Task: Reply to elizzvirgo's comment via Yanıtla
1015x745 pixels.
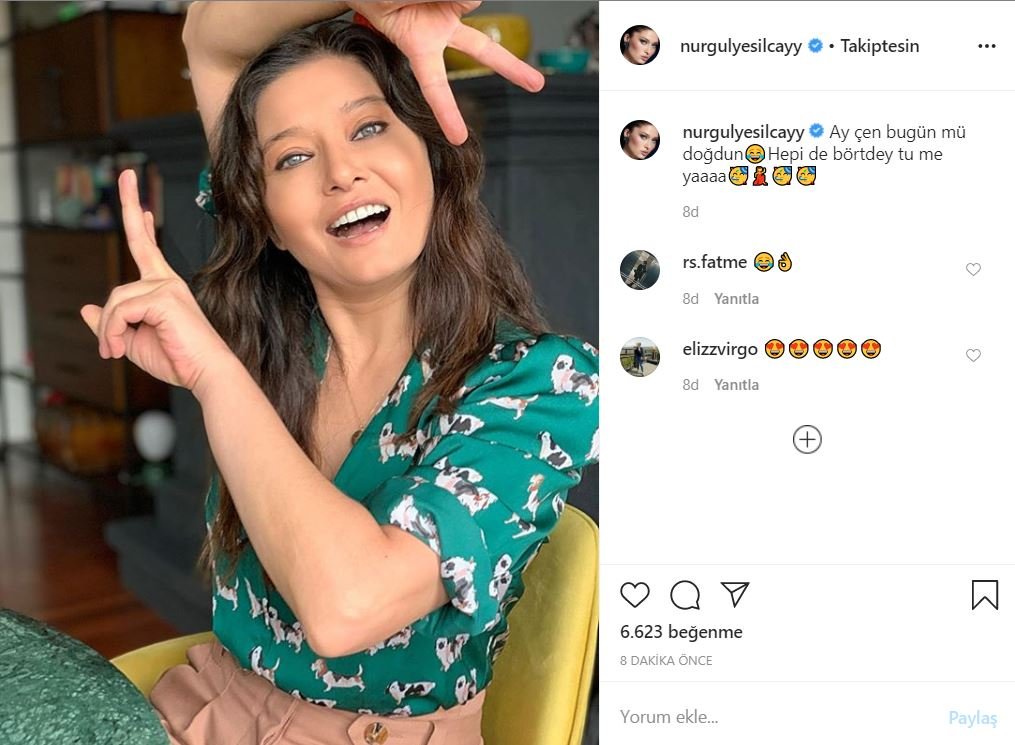Action: [736, 385]
